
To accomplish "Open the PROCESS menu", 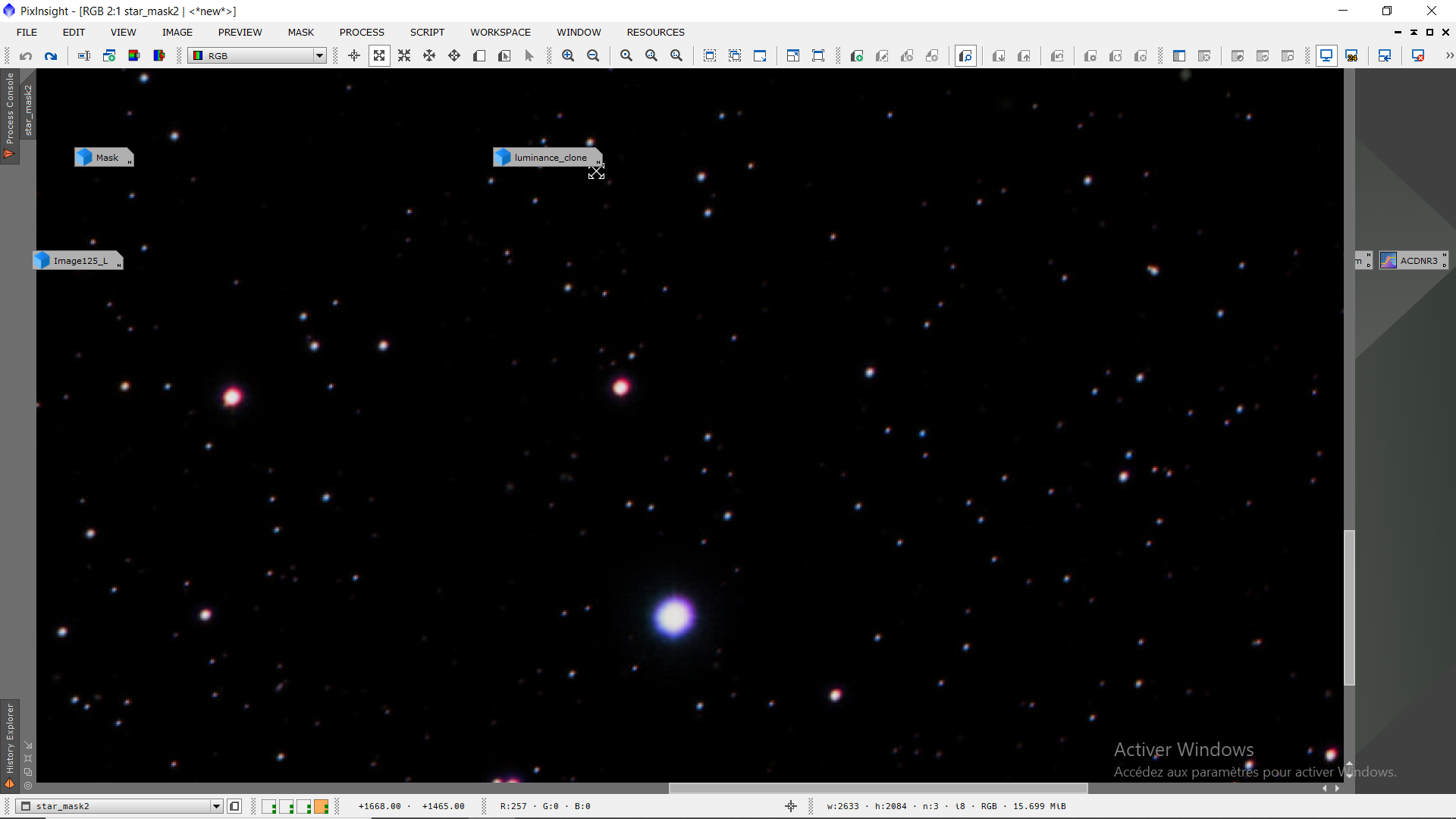I will click(362, 32).
